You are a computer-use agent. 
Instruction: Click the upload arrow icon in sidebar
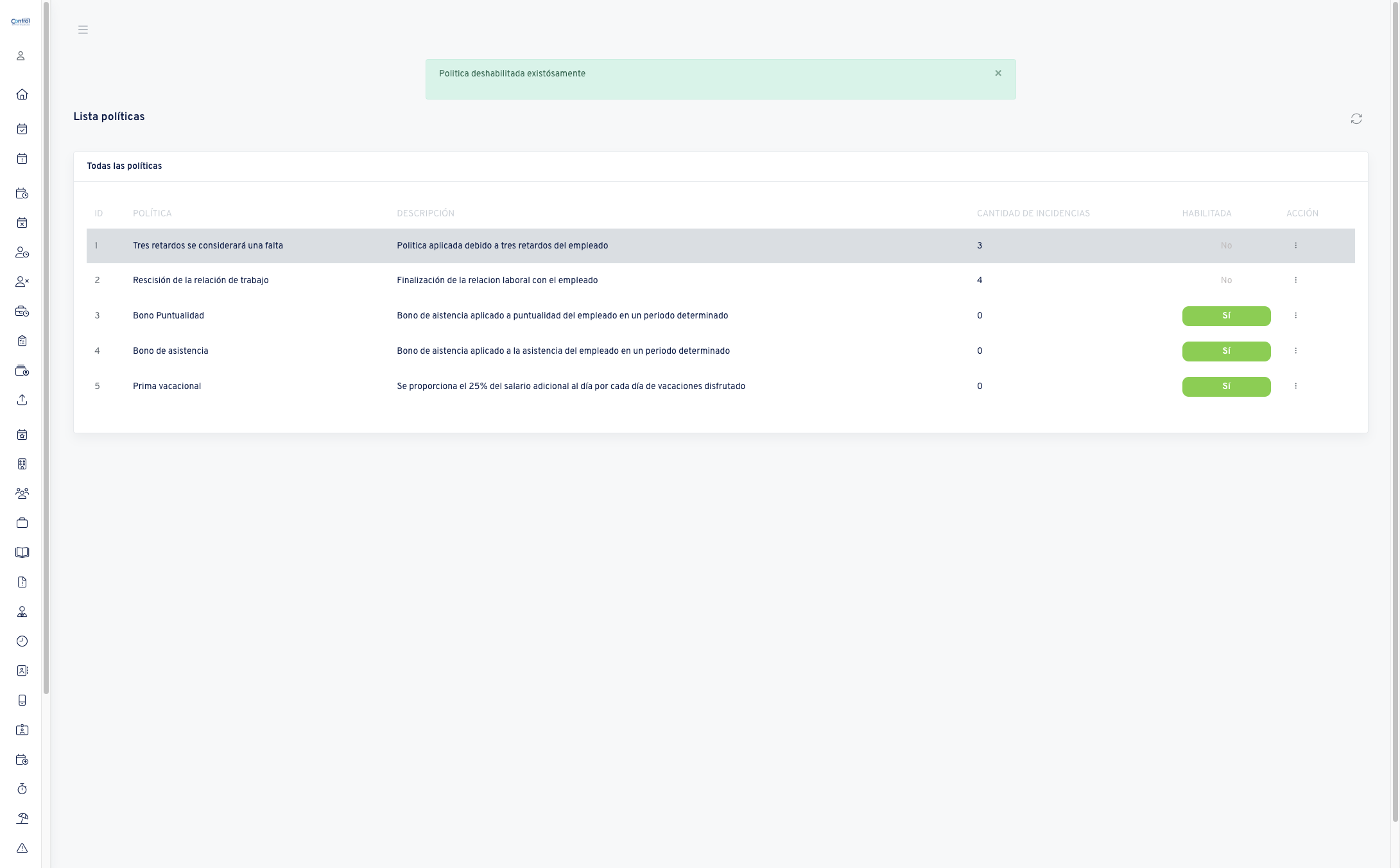coord(22,400)
